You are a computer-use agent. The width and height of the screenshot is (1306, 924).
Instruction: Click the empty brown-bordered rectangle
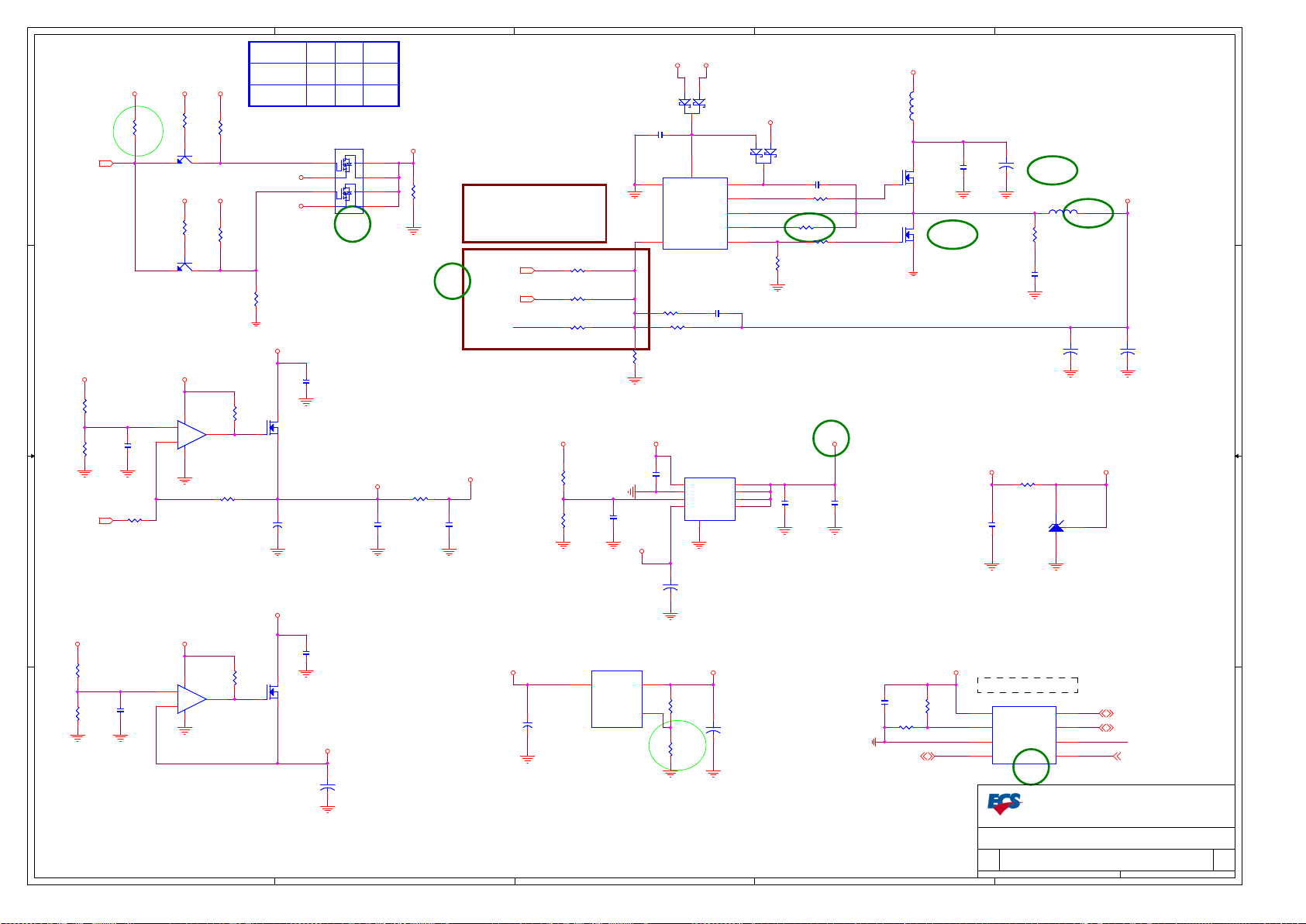(534, 213)
